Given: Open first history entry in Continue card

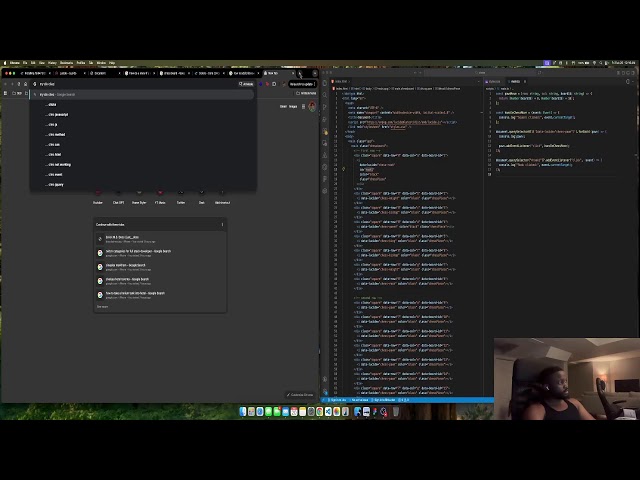Looking at the screenshot, I should pyautogui.click(x=160, y=239).
